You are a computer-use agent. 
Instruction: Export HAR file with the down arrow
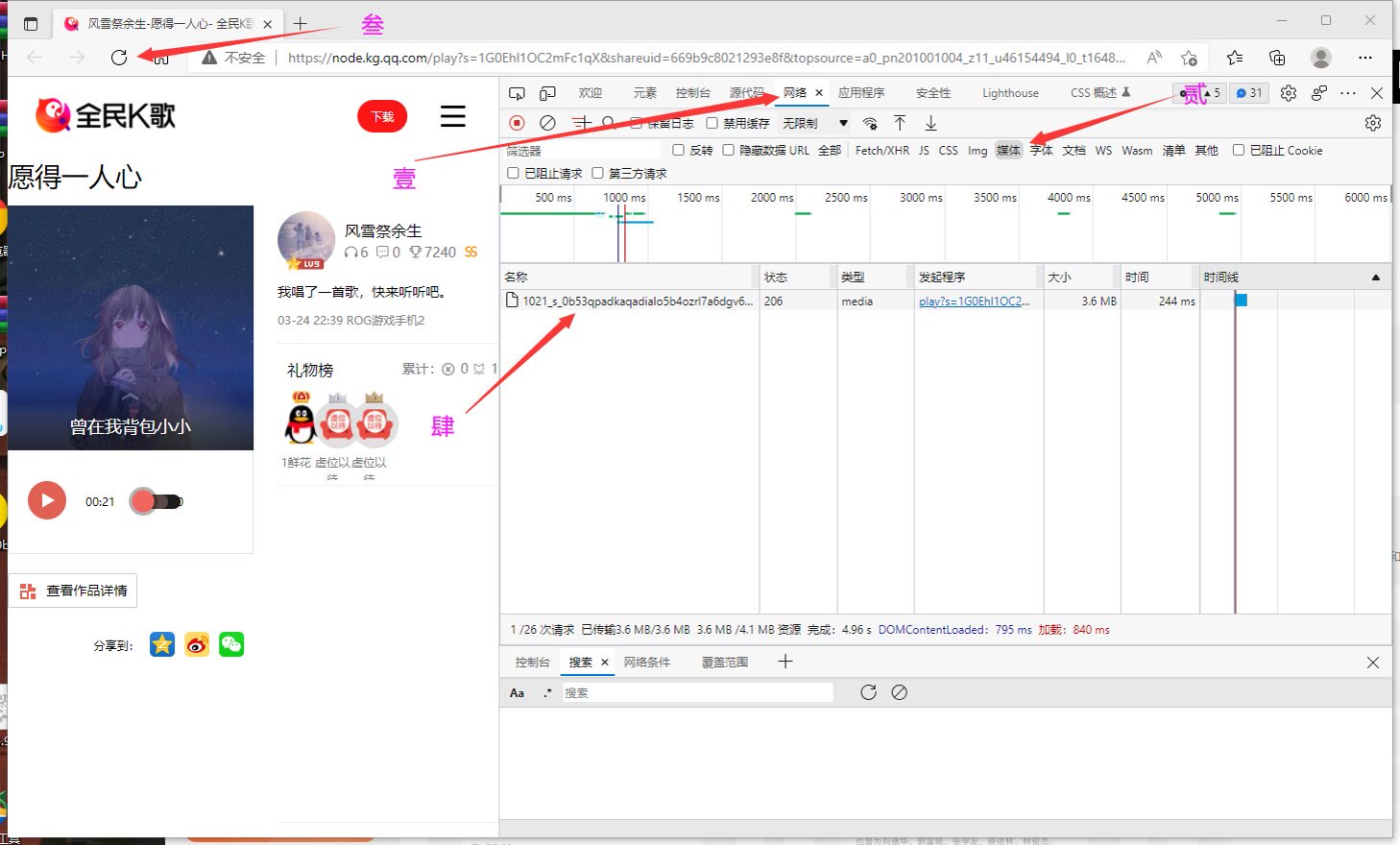tap(930, 123)
